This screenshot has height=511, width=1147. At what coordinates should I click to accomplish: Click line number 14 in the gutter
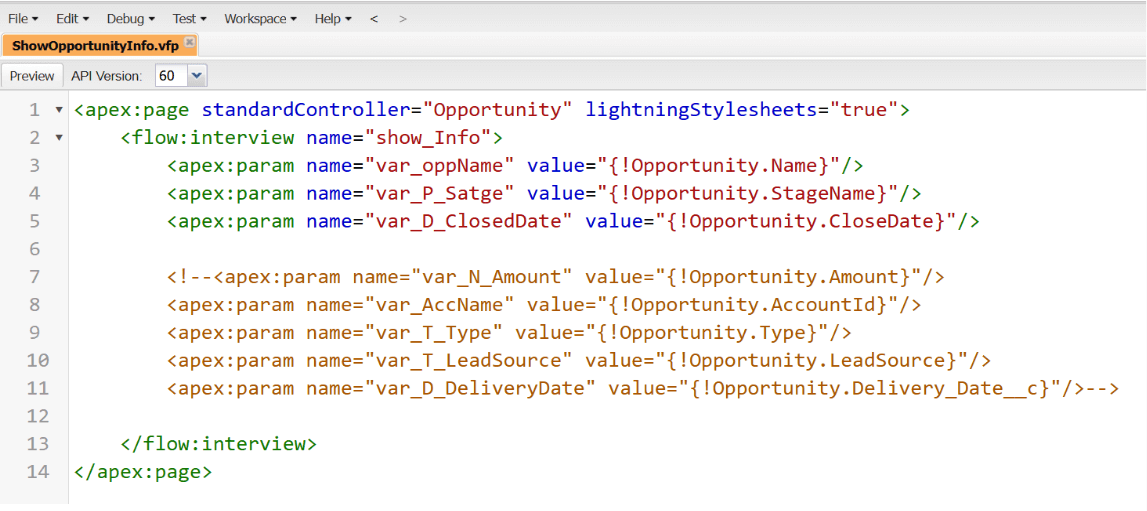tap(34, 472)
